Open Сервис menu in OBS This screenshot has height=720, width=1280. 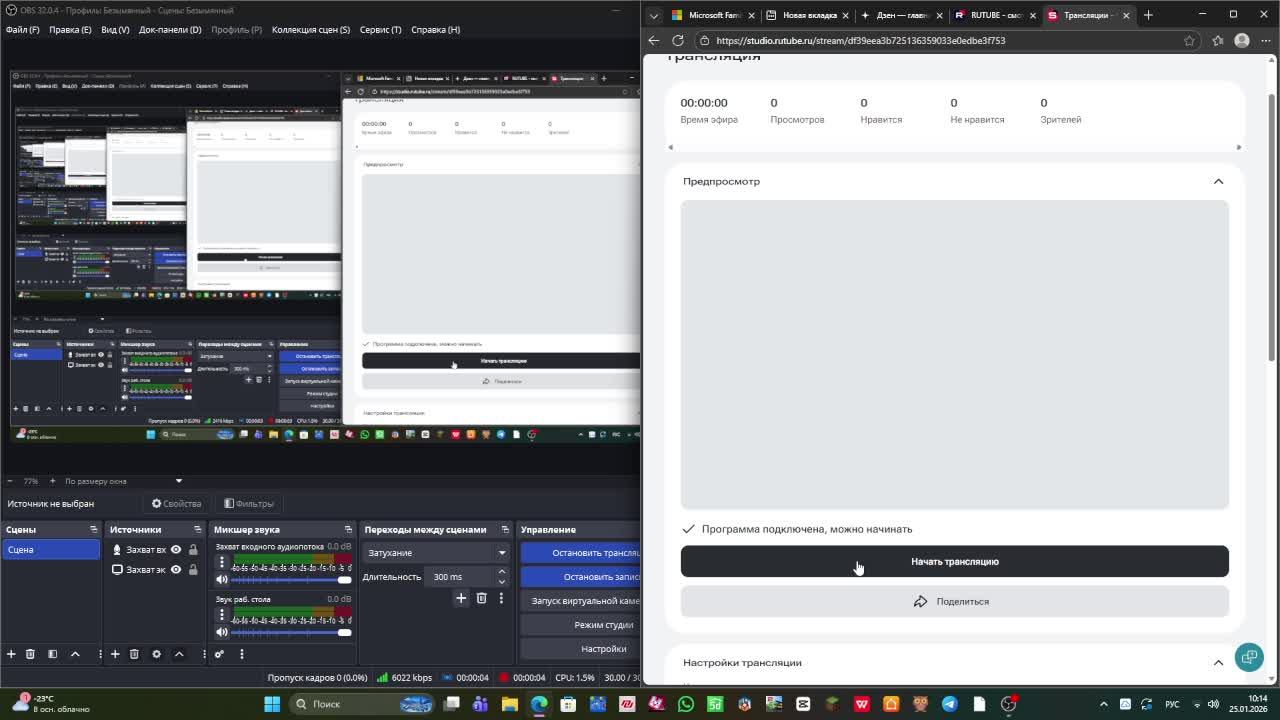pos(380,30)
